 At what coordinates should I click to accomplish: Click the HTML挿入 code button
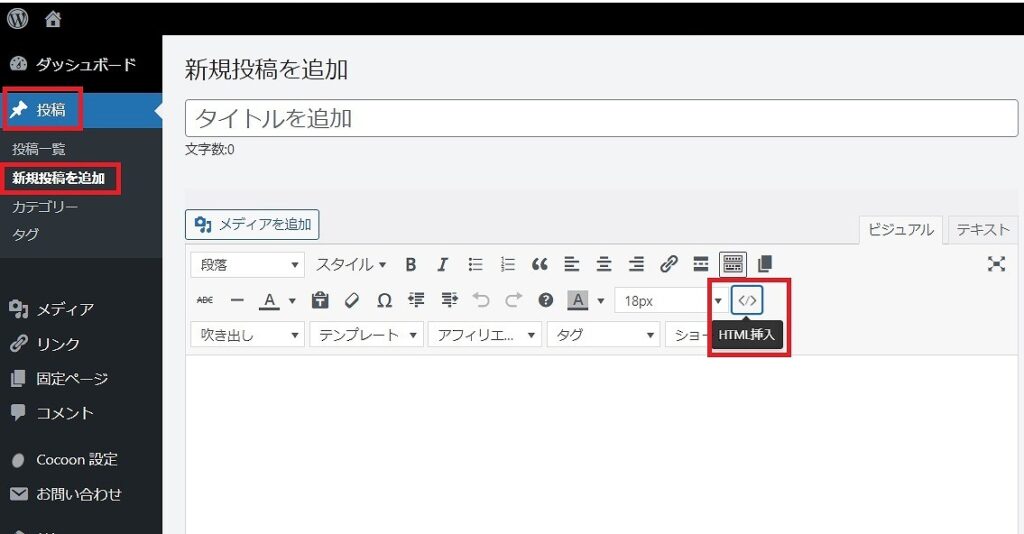pos(747,300)
